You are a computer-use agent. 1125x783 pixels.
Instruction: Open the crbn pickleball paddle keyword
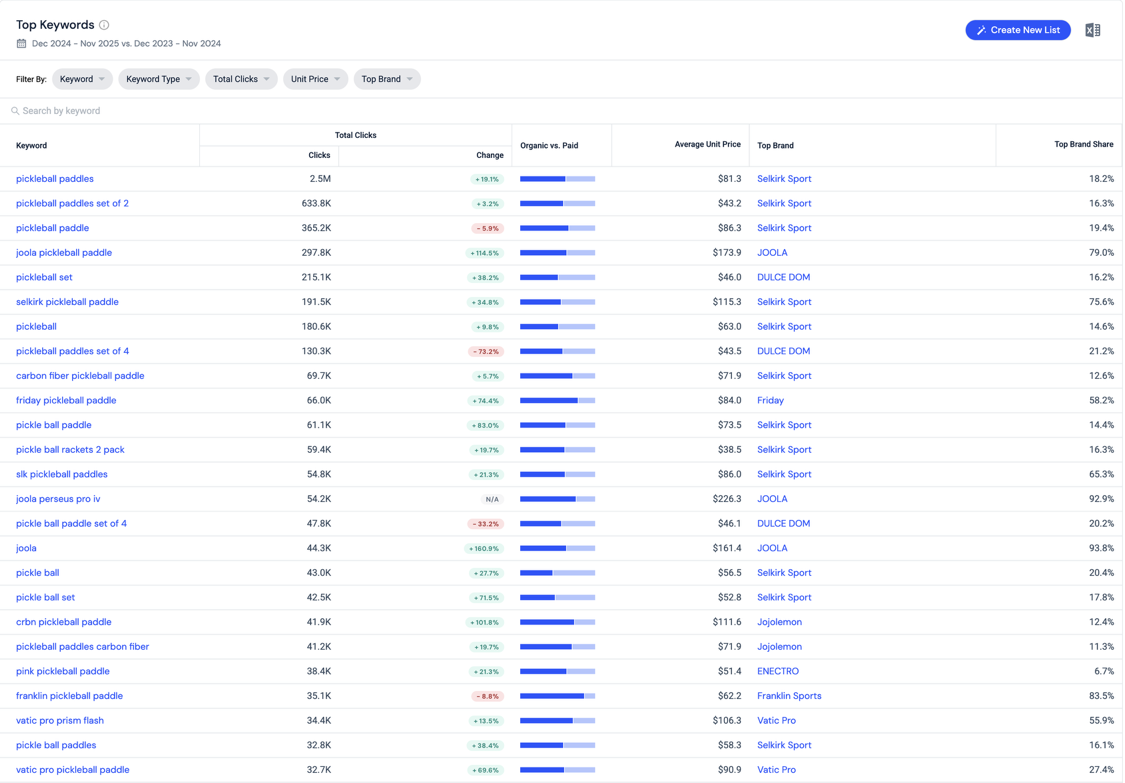point(64,622)
